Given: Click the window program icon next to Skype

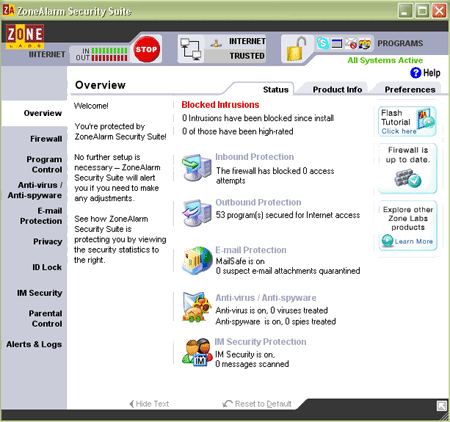Looking at the screenshot, I should click(x=337, y=43).
